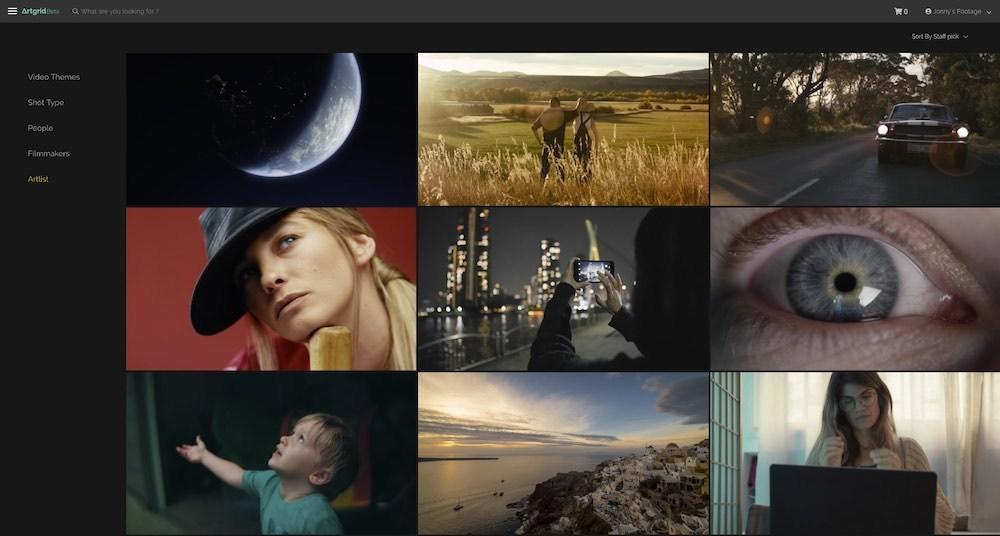1000x536 pixels.
Task: Click the user profile avatar icon
Action: pos(928,11)
